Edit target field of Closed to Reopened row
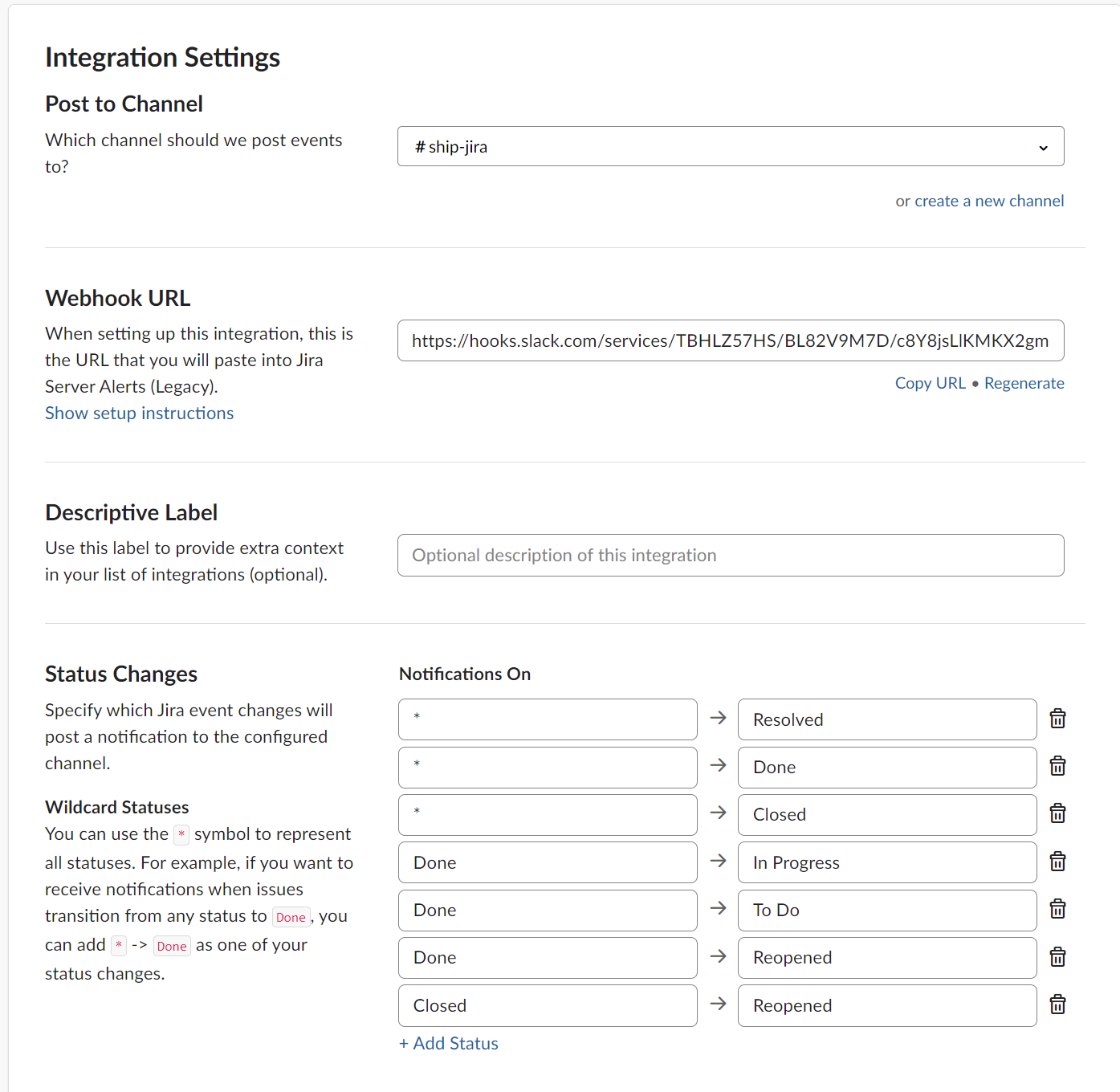The image size is (1120, 1092). click(x=887, y=1005)
